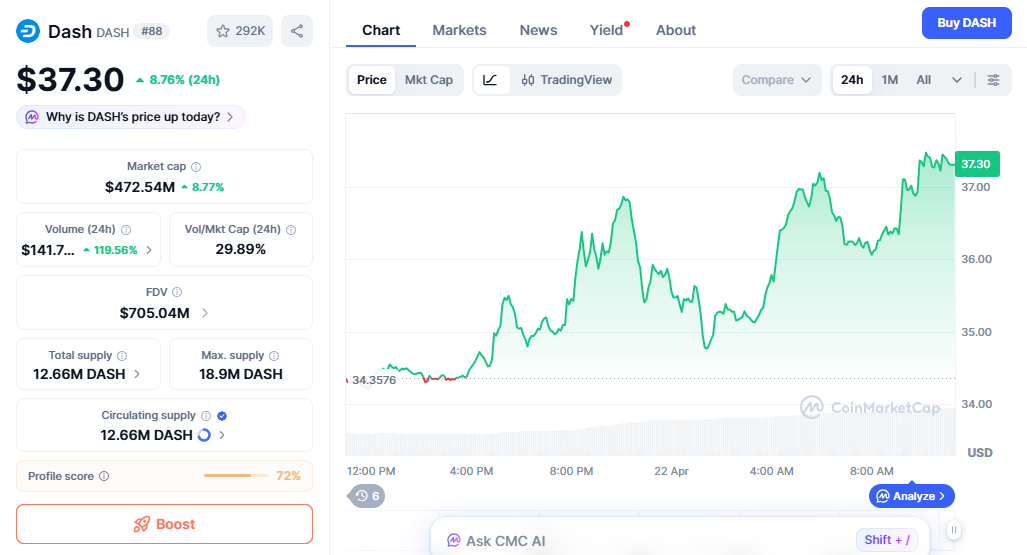Screen dimensions: 1027x555
Task: Expand FDV details arrow
Action: [205, 313]
